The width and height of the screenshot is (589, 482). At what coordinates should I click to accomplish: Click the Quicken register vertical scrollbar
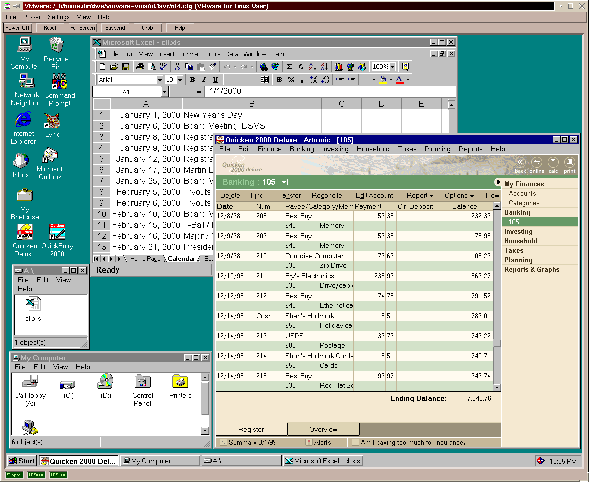pyautogui.click(x=497, y=296)
